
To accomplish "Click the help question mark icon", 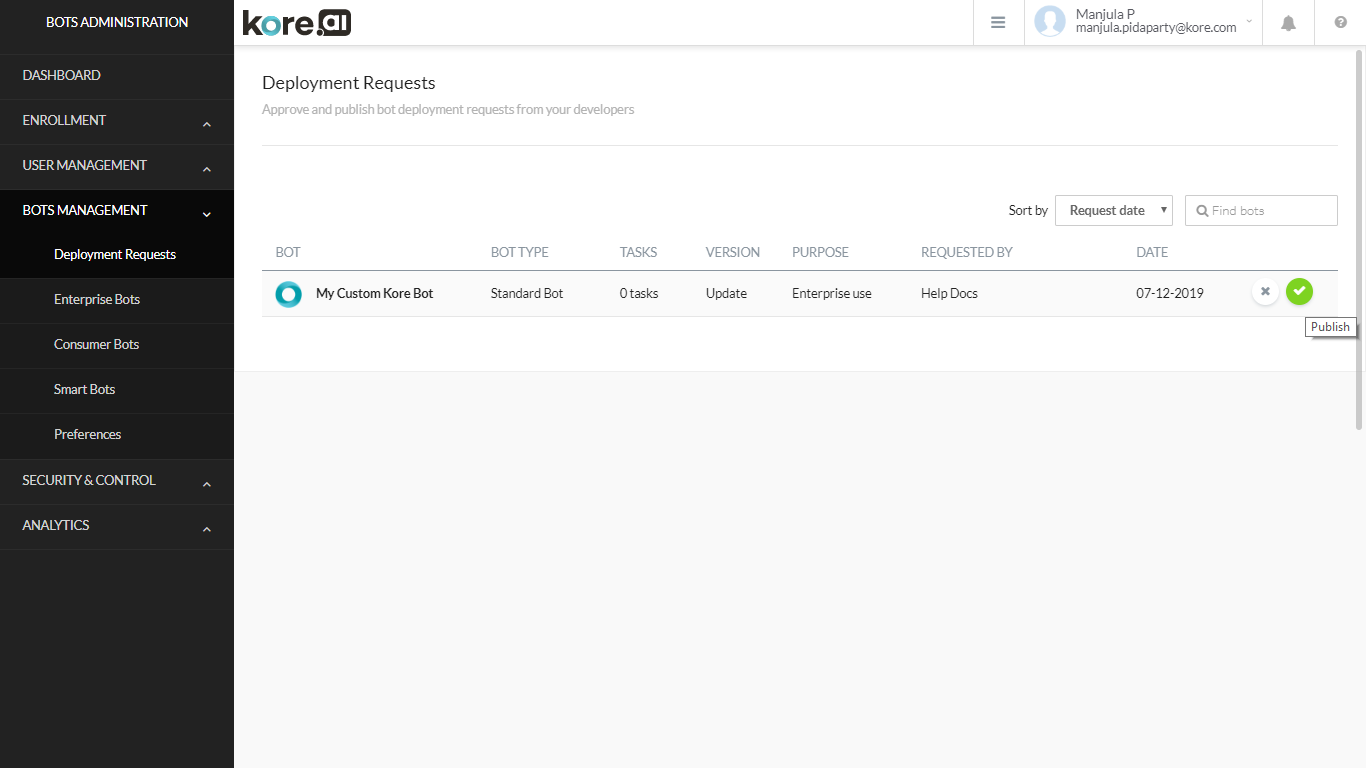I will [1340, 23].
